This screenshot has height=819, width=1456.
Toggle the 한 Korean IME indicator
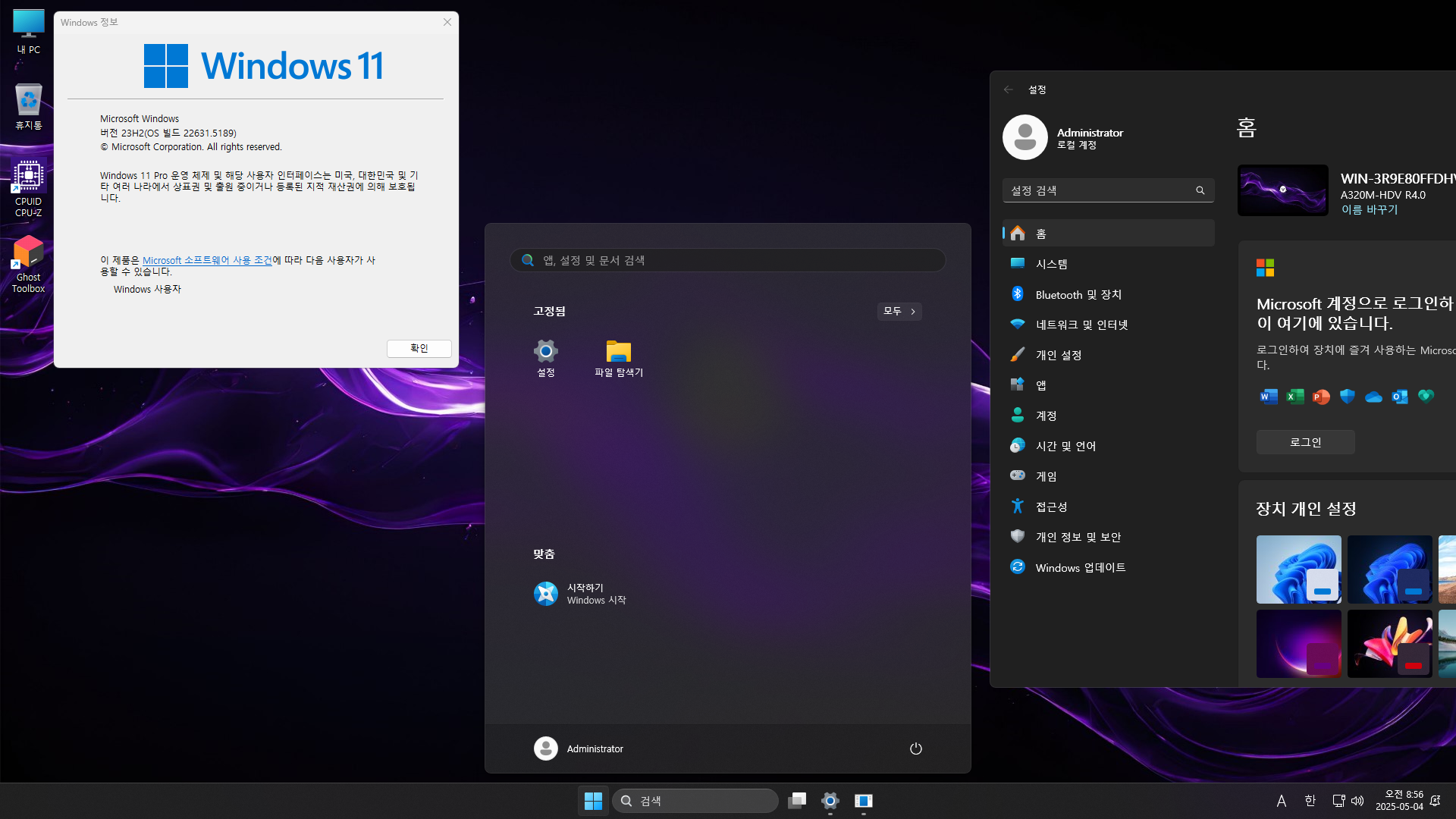tap(1310, 801)
